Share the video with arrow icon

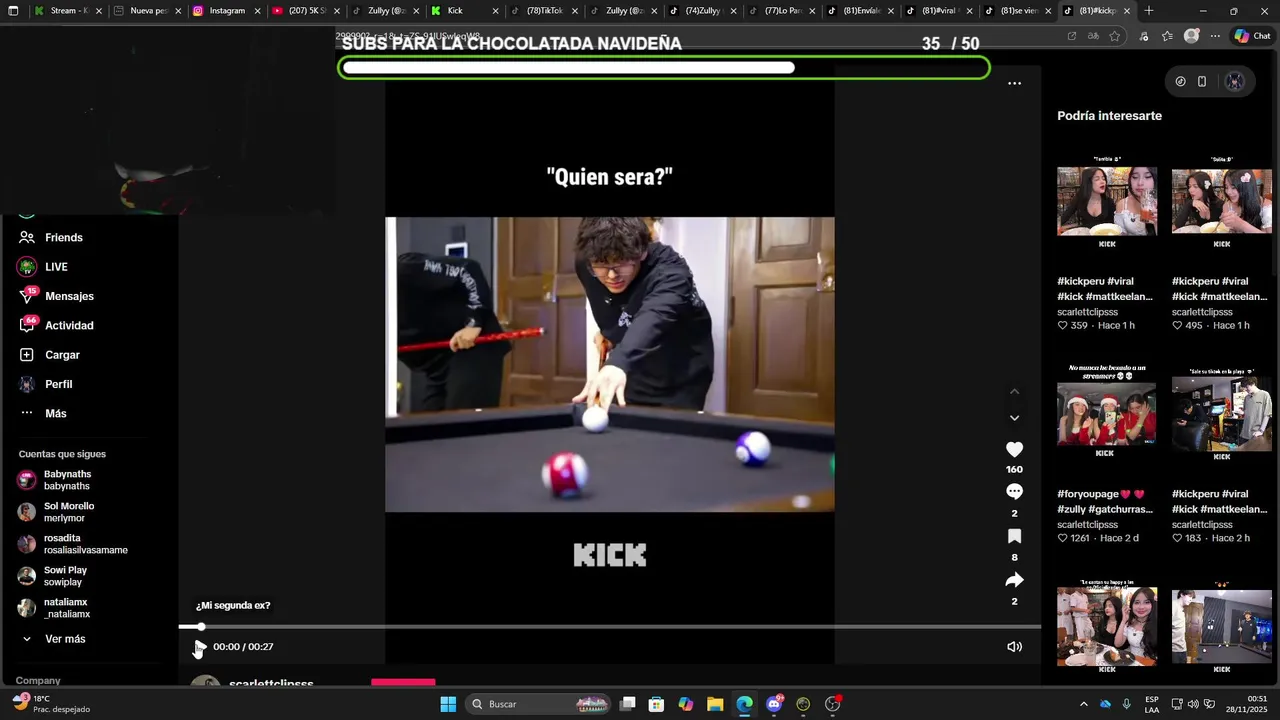tap(1014, 580)
